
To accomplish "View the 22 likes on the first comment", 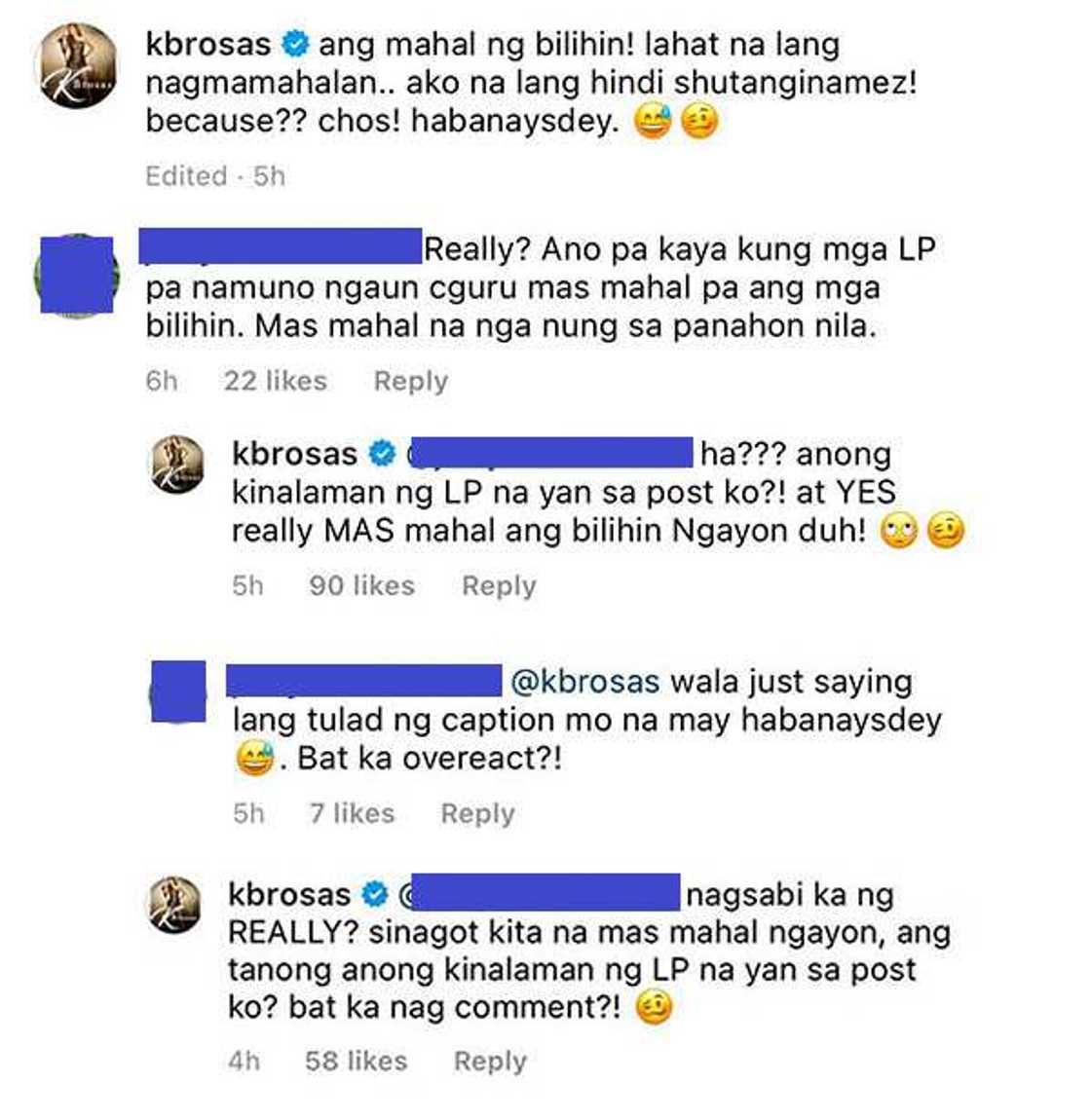I will (x=275, y=381).
